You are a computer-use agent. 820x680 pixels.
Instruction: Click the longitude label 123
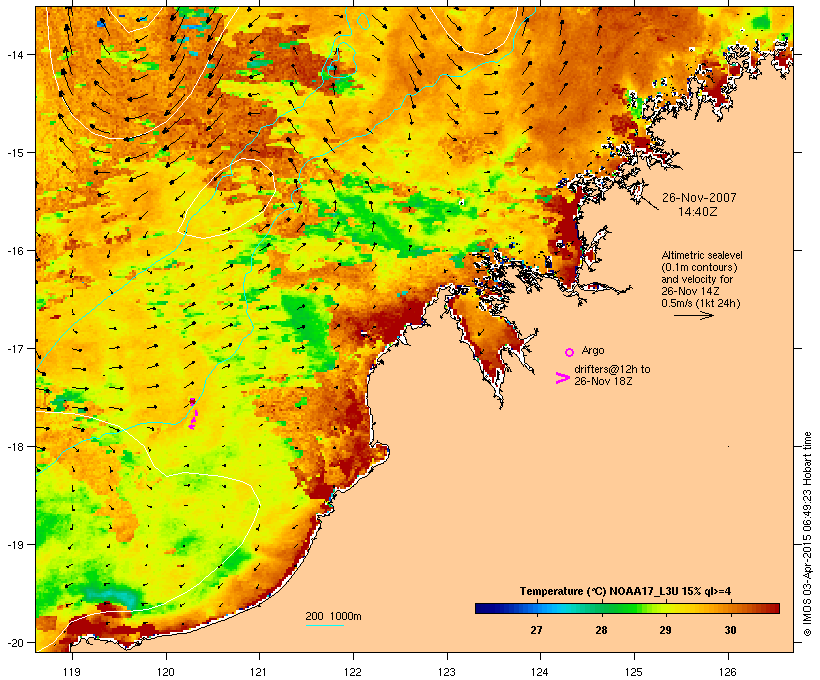tap(447, 672)
